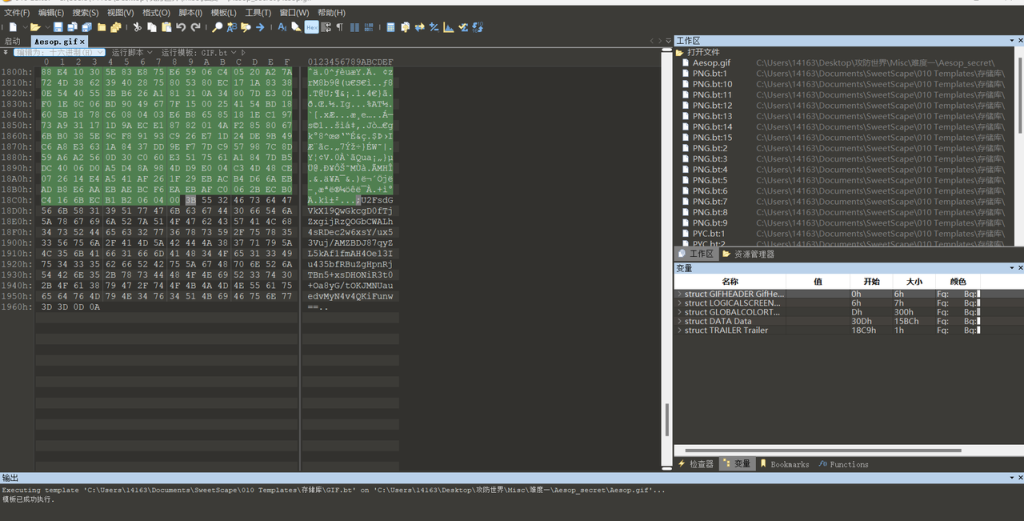This screenshot has height=521, width=1024.
Task: Expand struct GIFHEADER variable row
Action: [x=678, y=295]
